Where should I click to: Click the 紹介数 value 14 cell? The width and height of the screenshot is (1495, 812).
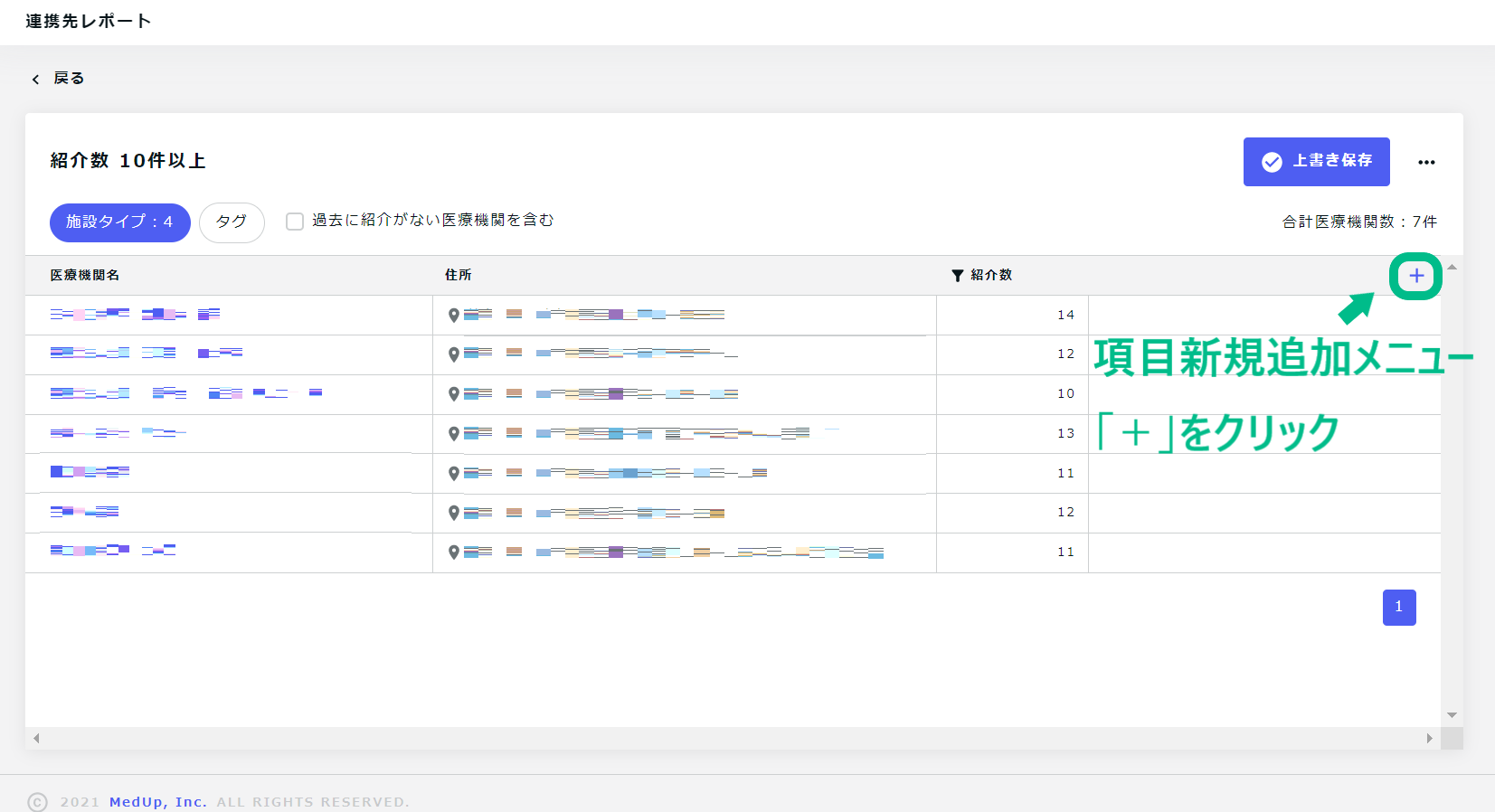click(x=1012, y=315)
